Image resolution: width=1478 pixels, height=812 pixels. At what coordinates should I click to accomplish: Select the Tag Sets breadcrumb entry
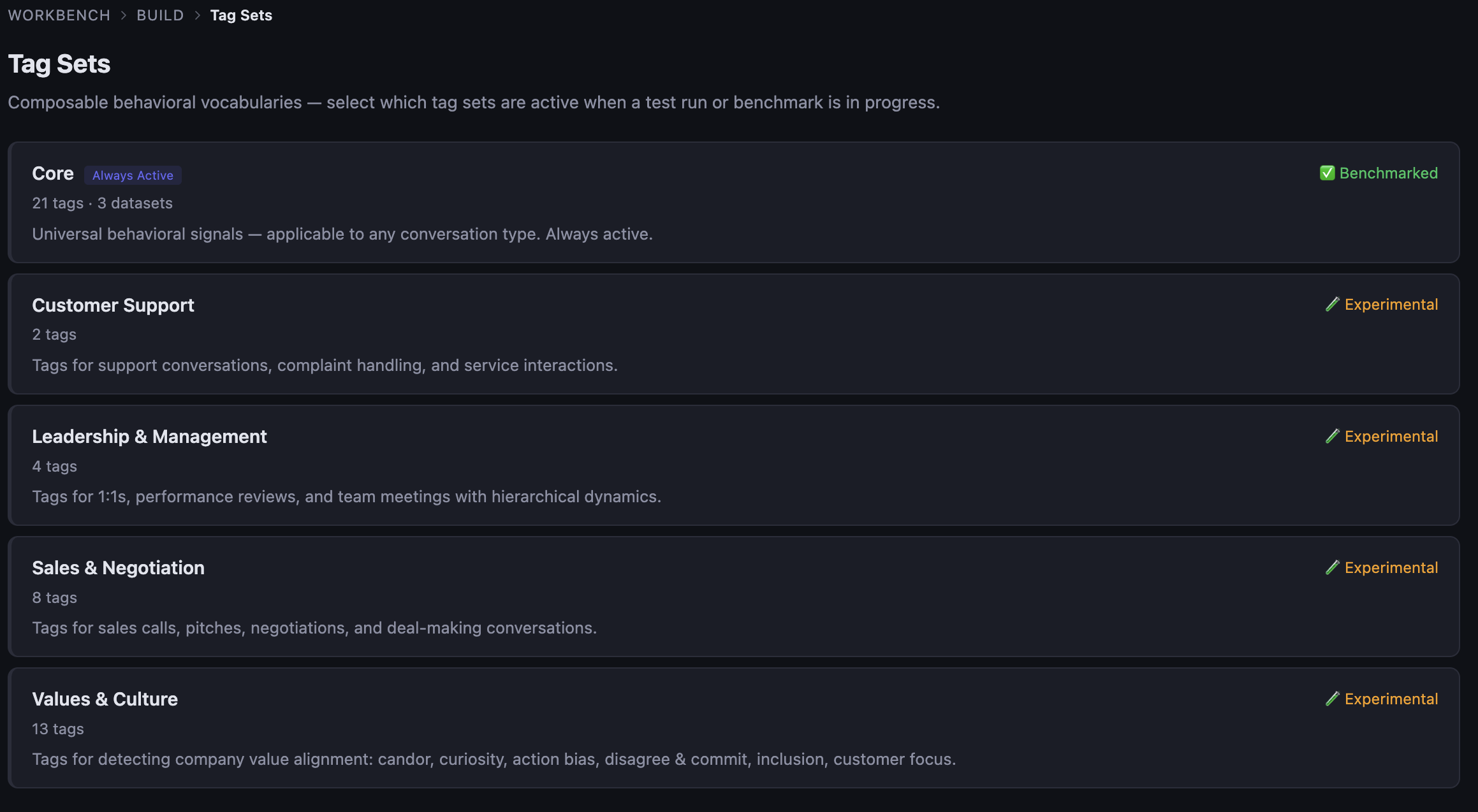241,15
